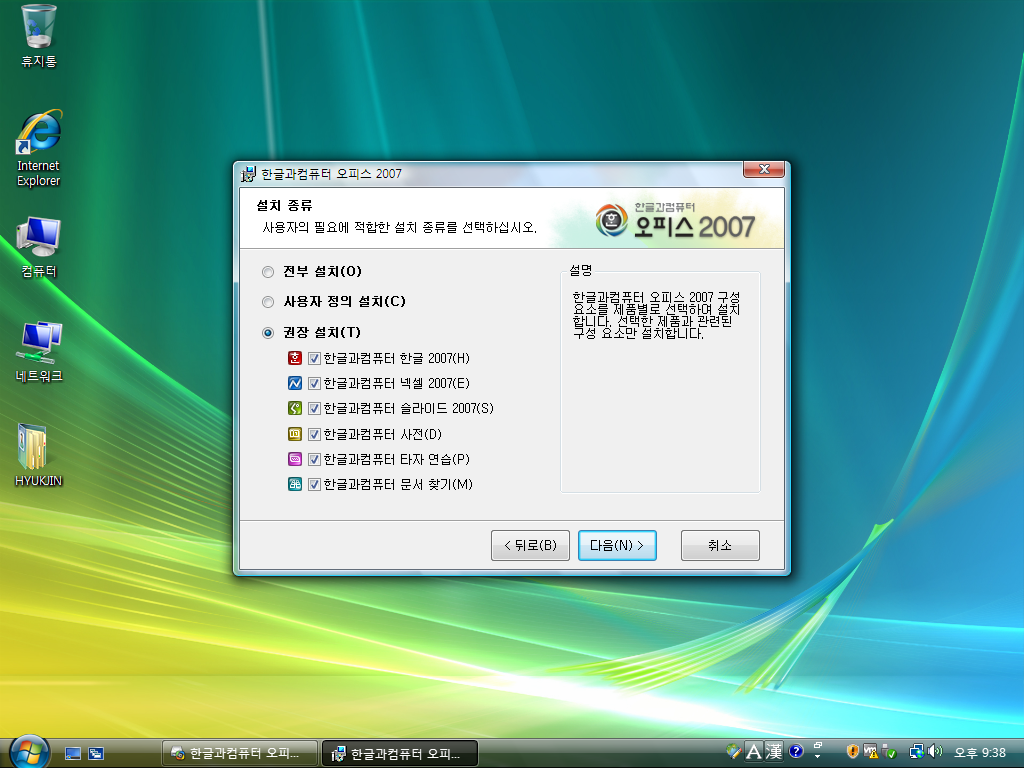
Task: Click the blue 넥셀 2007 product icon
Action: (295, 383)
